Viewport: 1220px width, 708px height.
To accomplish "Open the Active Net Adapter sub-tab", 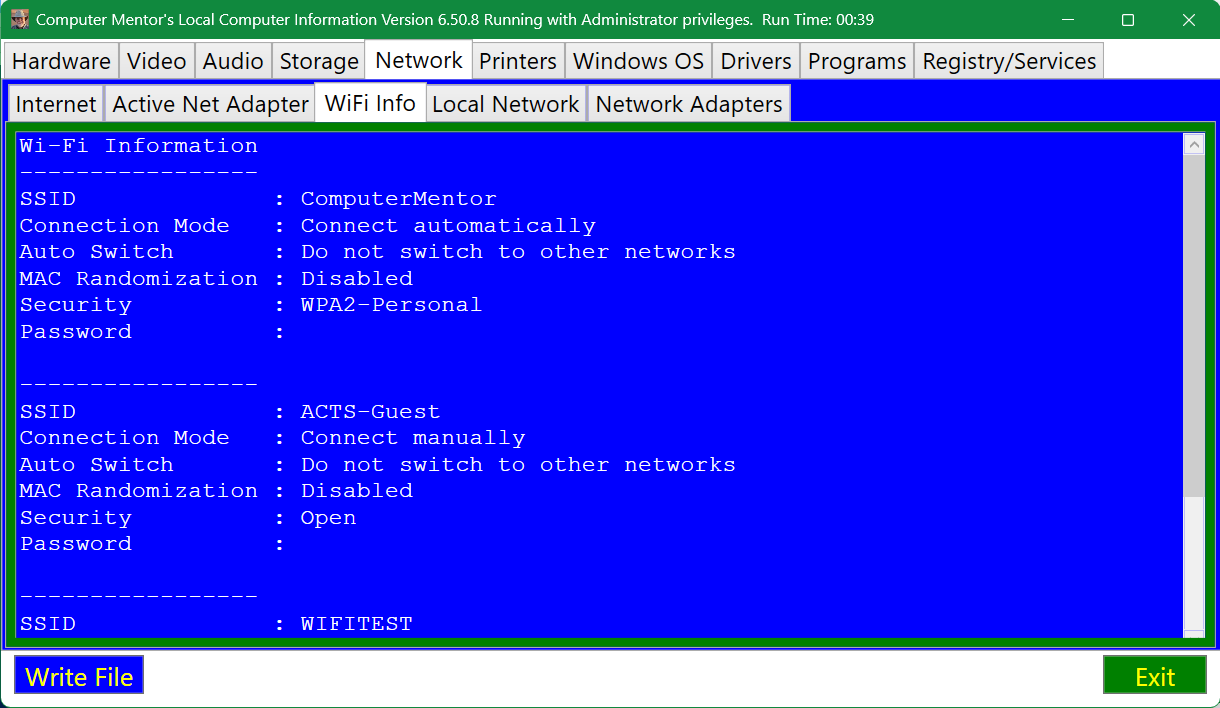I will tap(211, 104).
